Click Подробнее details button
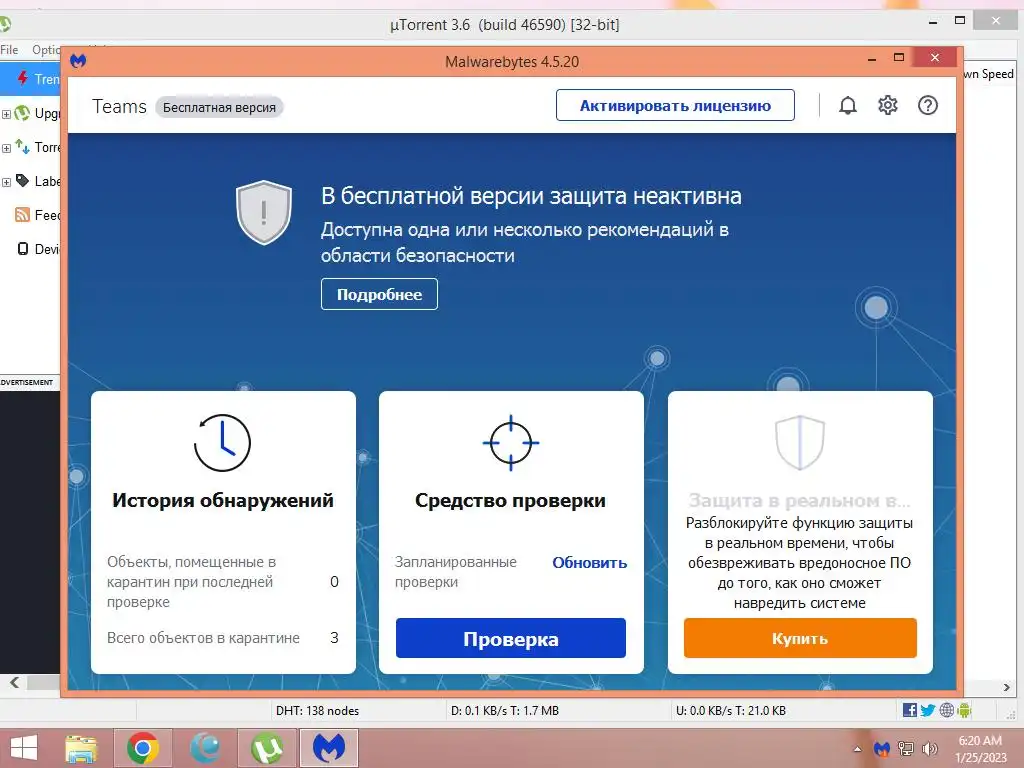1024x768 pixels. tap(379, 295)
